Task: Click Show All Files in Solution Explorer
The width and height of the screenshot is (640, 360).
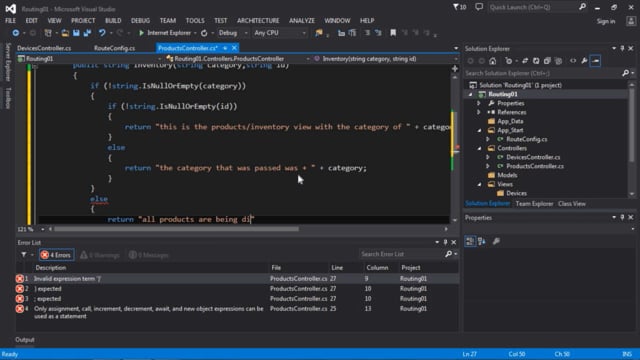Action: pyautogui.click(x=558, y=61)
